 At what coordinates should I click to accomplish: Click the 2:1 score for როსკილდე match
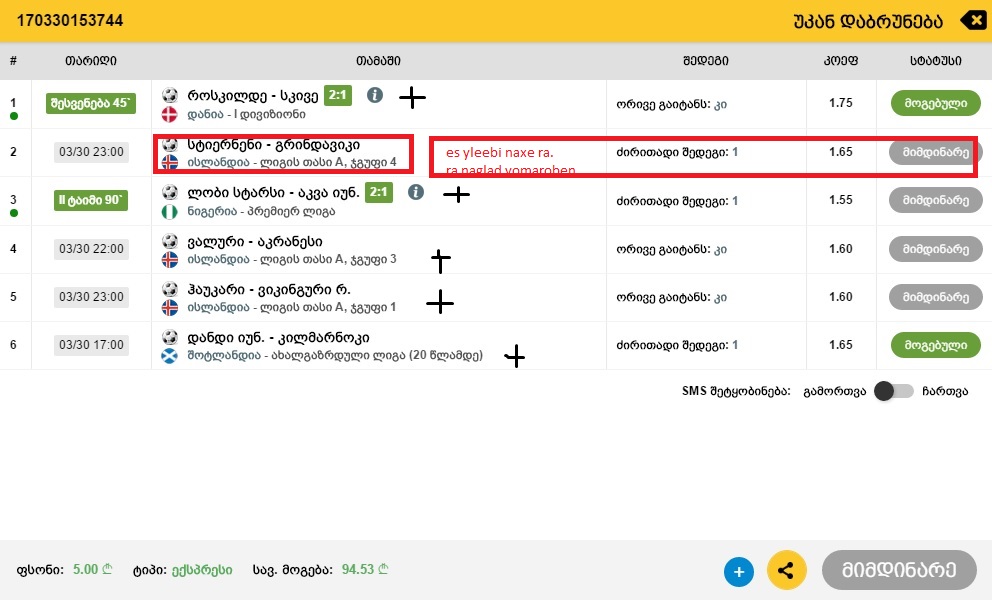coord(338,96)
